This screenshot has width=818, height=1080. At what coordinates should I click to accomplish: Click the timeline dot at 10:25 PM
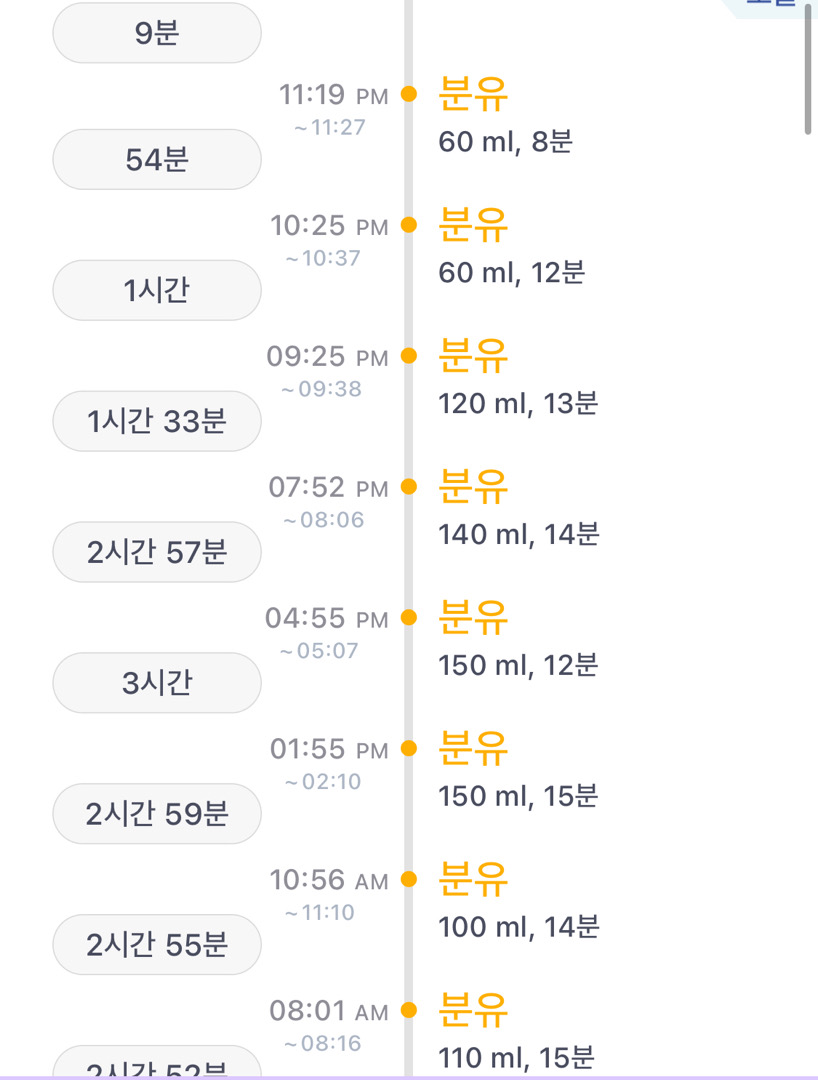point(408,225)
